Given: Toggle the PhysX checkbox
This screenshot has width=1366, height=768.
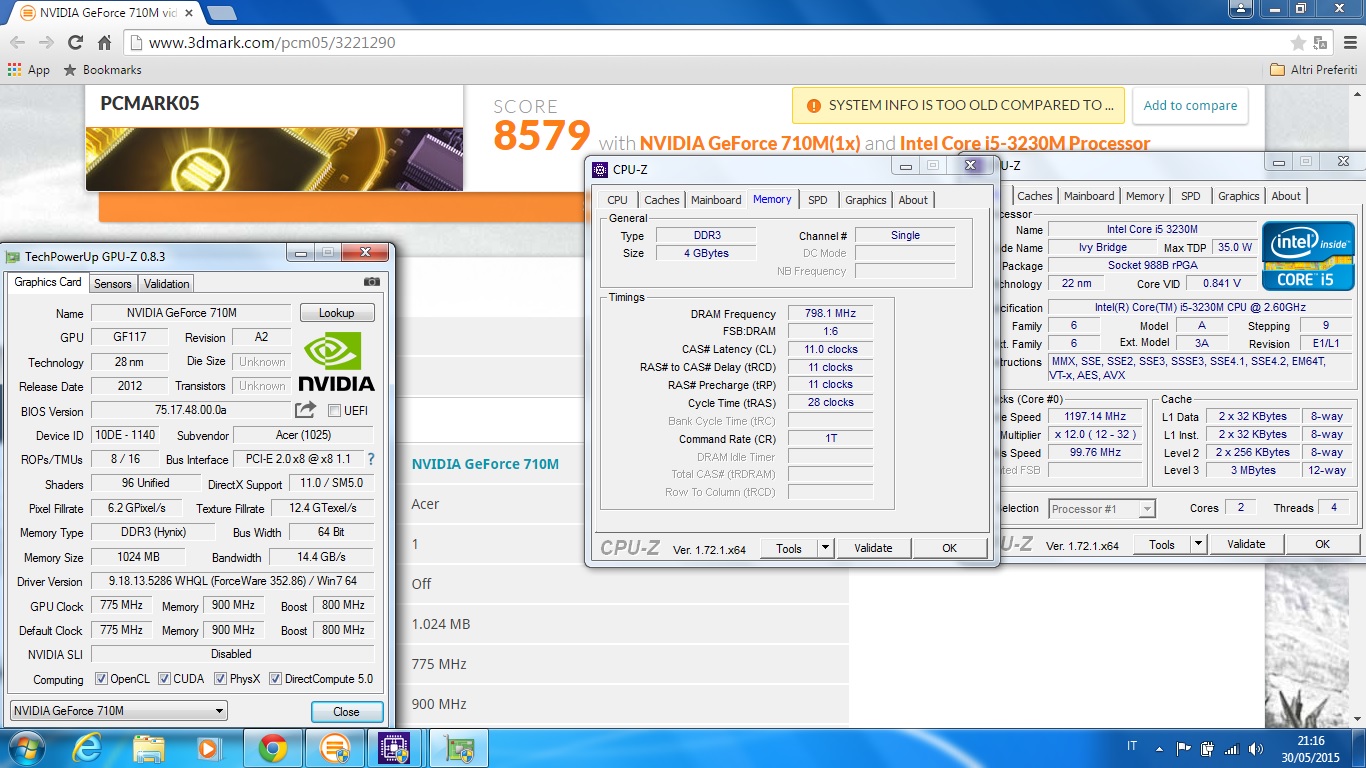Looking at the screenshot, I should 221,679.
